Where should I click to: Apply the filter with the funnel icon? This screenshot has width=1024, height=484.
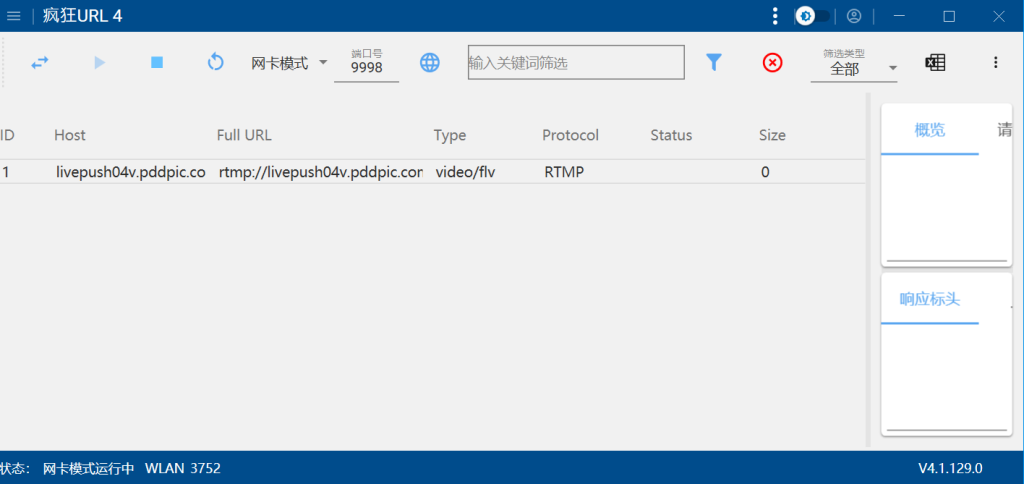click(714, 63)
